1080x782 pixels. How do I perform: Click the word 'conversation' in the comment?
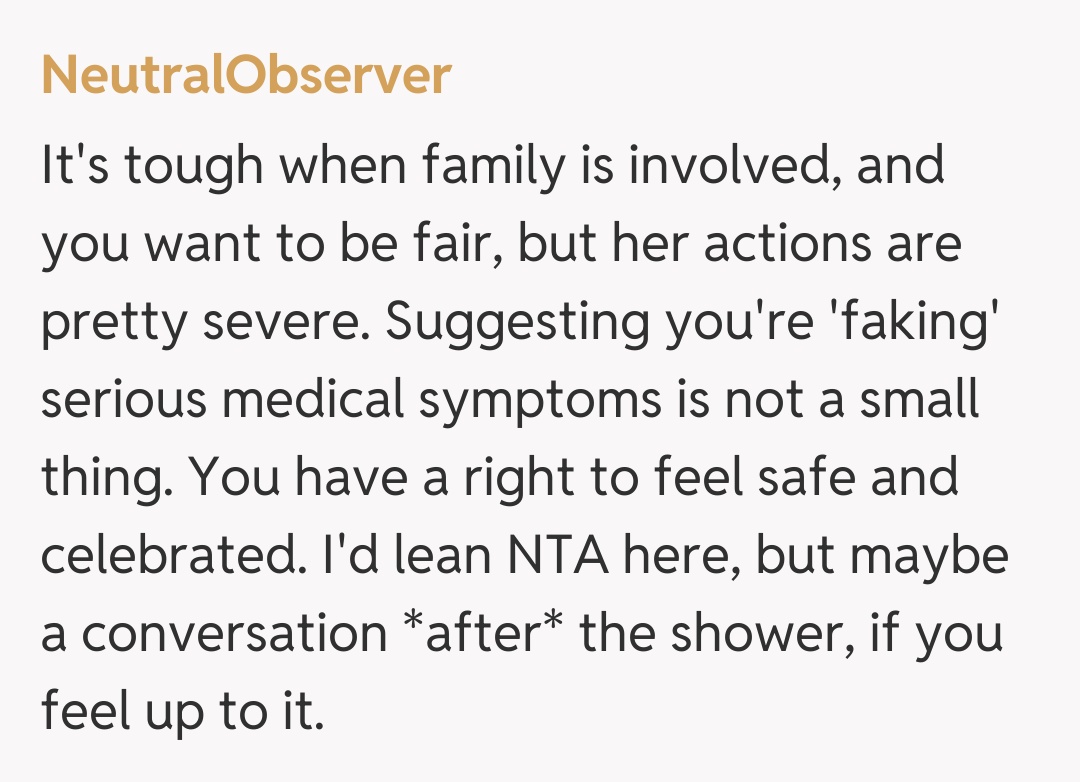point(234,635)
